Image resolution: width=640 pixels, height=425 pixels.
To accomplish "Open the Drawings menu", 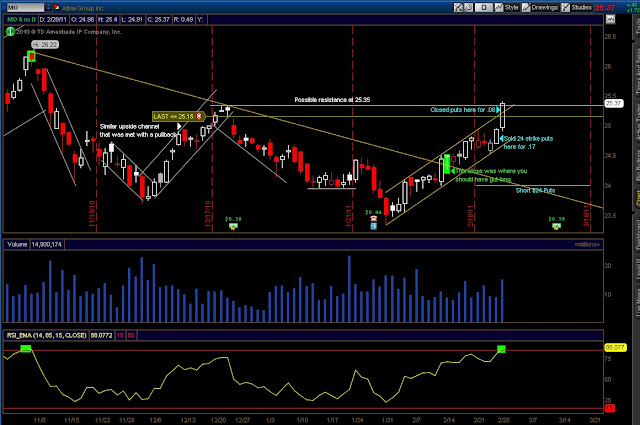I will pos(544,7).
